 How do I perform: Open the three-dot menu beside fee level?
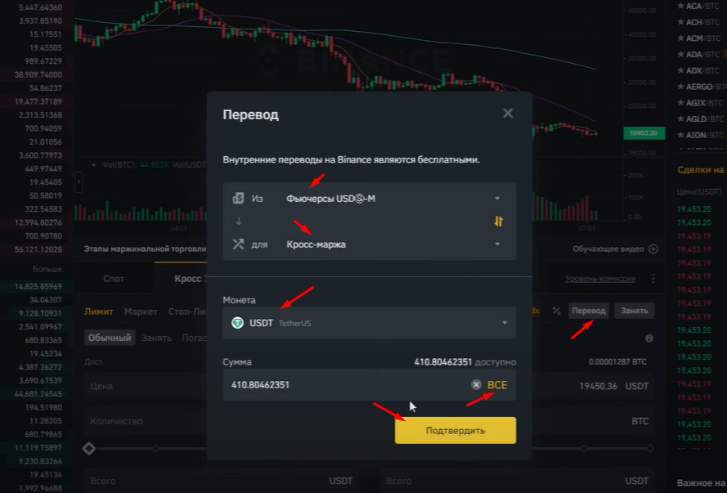click(653, 279)
